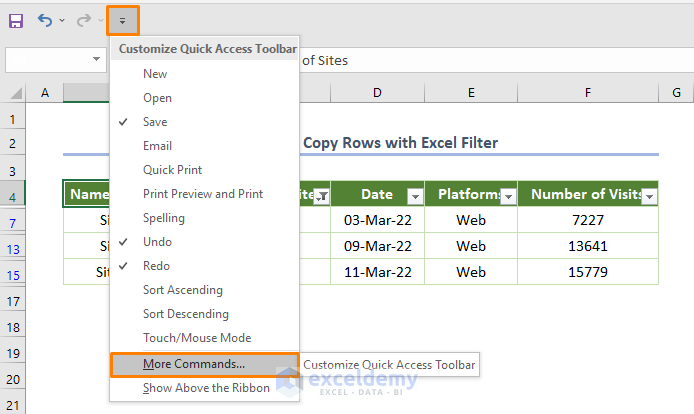Screen dimensions: 694x414
Task: Open the Undo history dropdown arrow
Action: [62, 20]
